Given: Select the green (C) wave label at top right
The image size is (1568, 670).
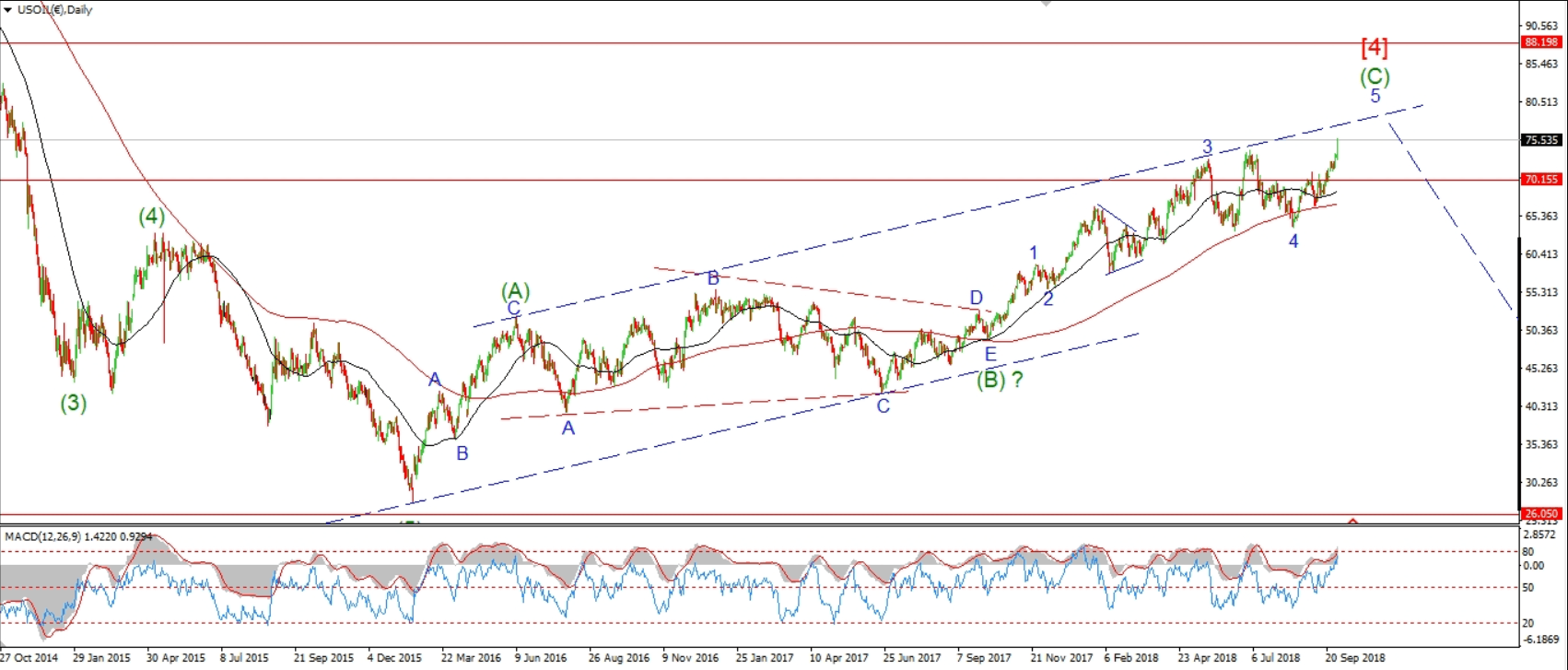Looking at the screenshot, I should pos(1375,76).
